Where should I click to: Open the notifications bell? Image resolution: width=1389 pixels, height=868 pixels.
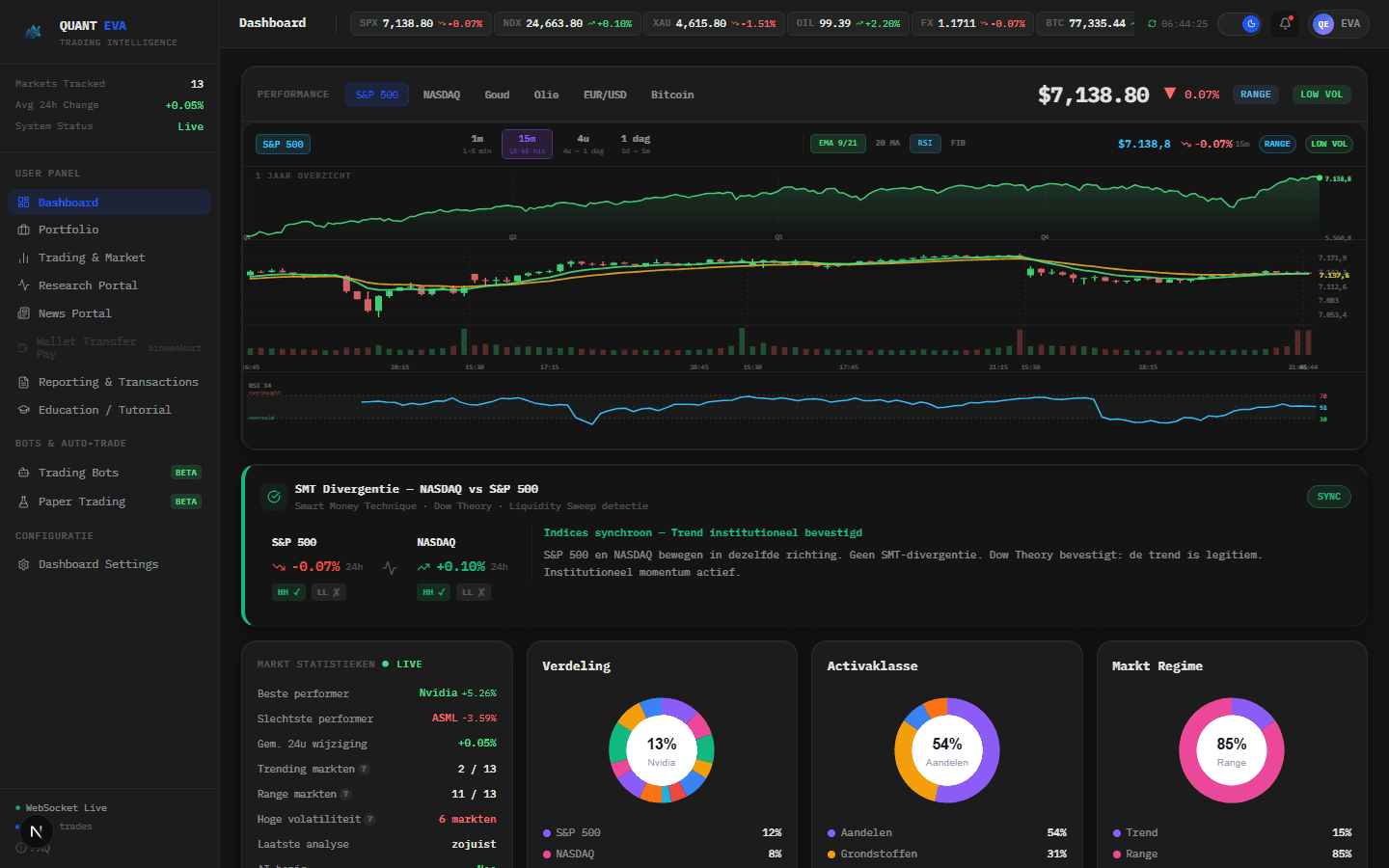[x=1285, y=23]
